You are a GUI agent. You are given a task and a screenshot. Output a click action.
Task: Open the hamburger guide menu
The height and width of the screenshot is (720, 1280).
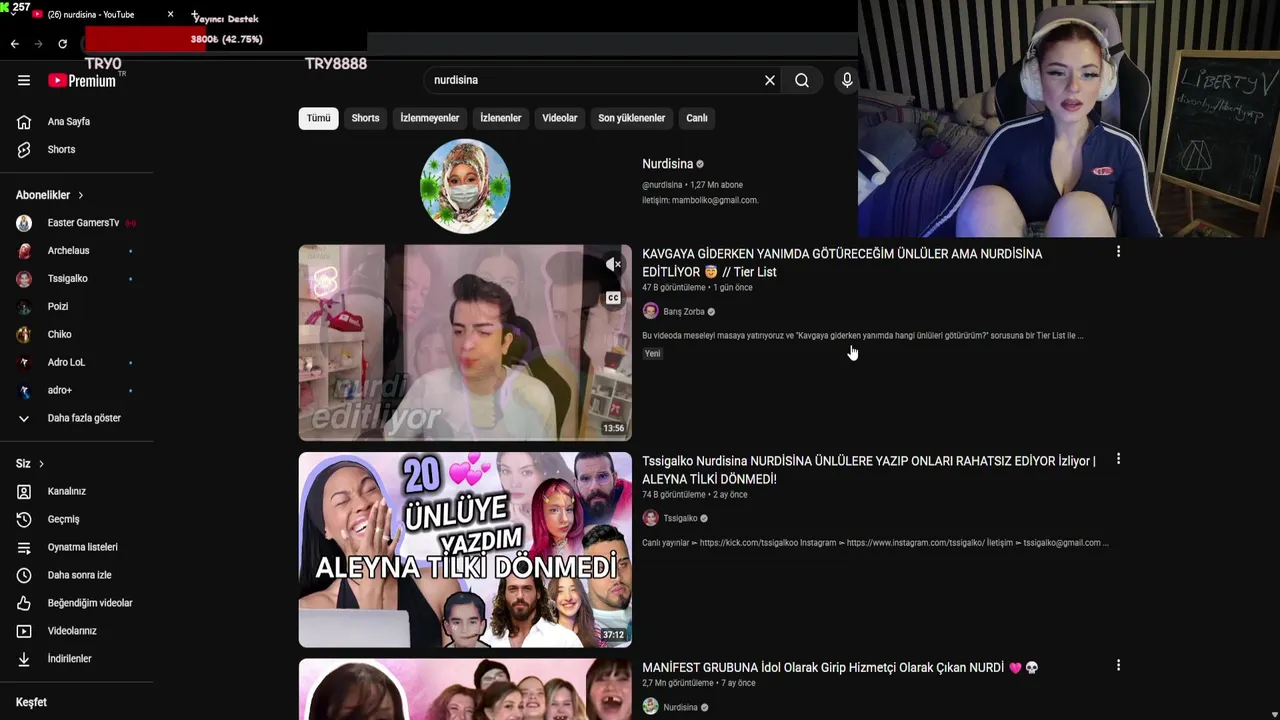pyautogui.click(x=24, y=81)
